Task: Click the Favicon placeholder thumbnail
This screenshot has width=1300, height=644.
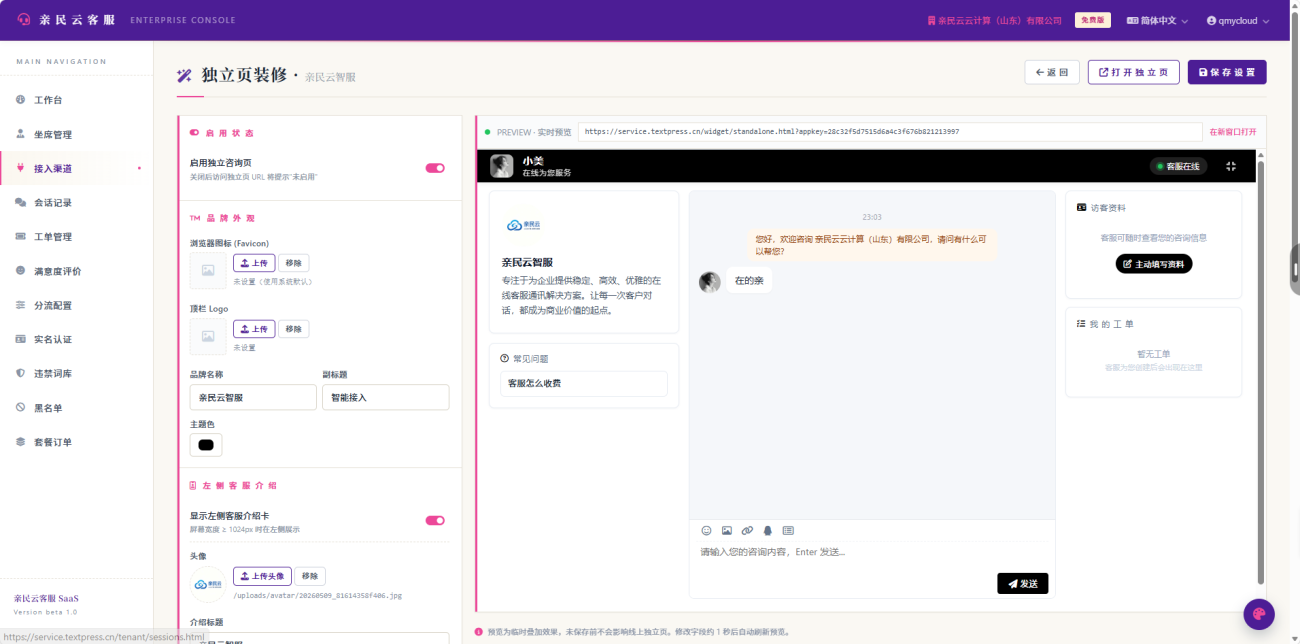Action: 208,270
